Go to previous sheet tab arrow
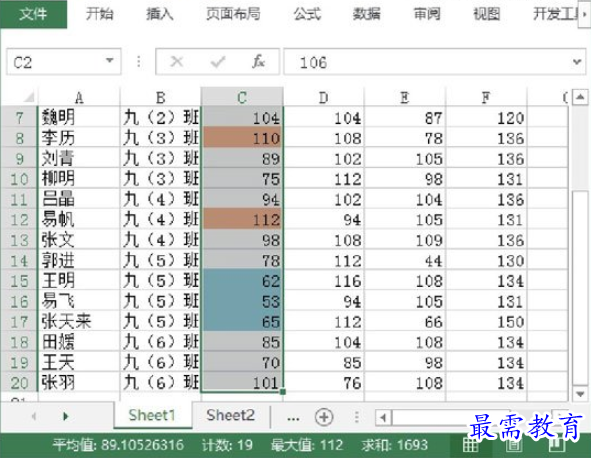 point(34,416)
